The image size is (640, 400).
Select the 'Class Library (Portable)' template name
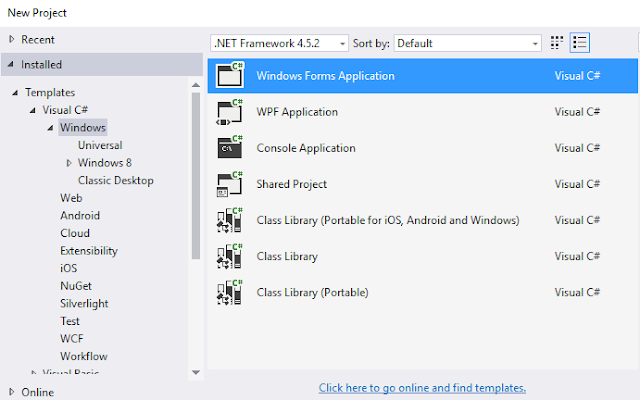point(313,292)
